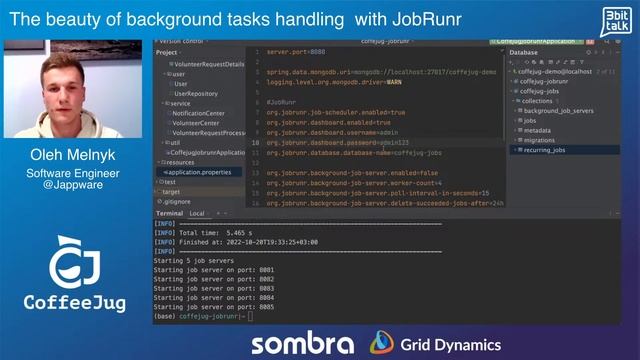Image resolution: width=640 pixels, height=360 pixels.
Task: Open the CoffejugJobrunrApplication run configuration dropdown
Action: click(x=537, y=41)
